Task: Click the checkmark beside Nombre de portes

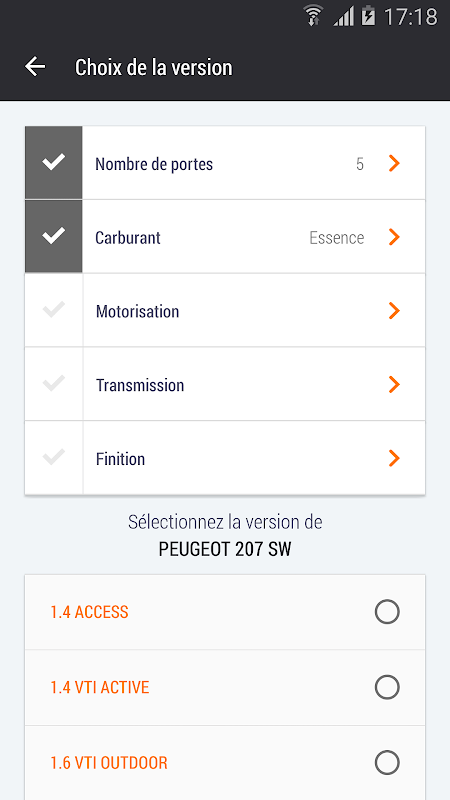Action: [x=54, y=163]
